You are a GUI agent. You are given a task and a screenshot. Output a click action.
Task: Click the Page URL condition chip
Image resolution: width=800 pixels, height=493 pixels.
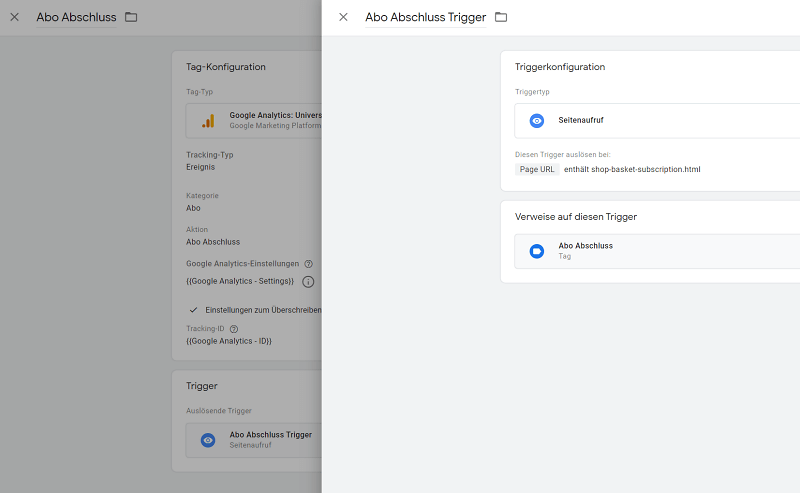(537, 170)
